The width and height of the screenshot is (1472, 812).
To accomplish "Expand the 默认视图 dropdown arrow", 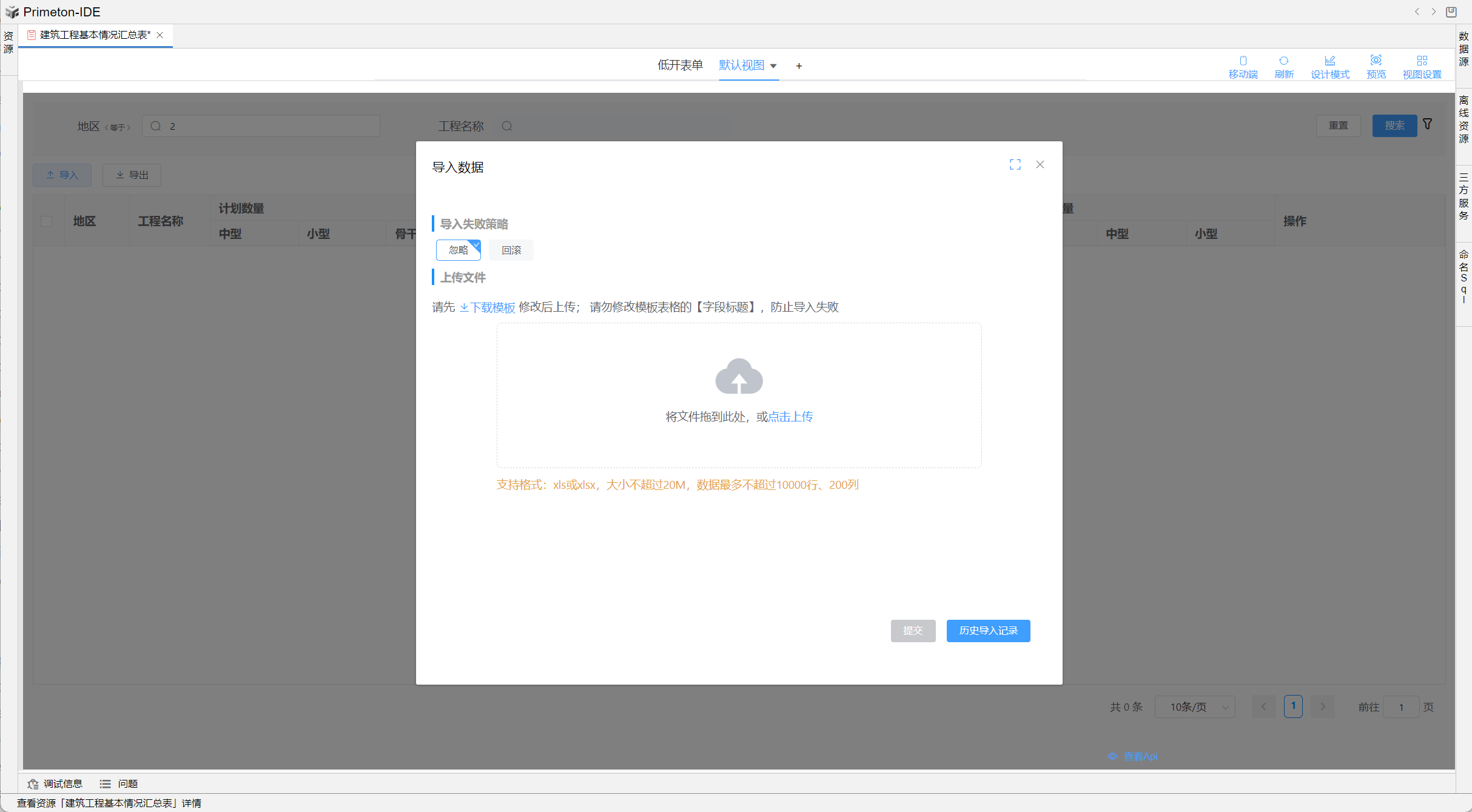I will click(773, 65).
